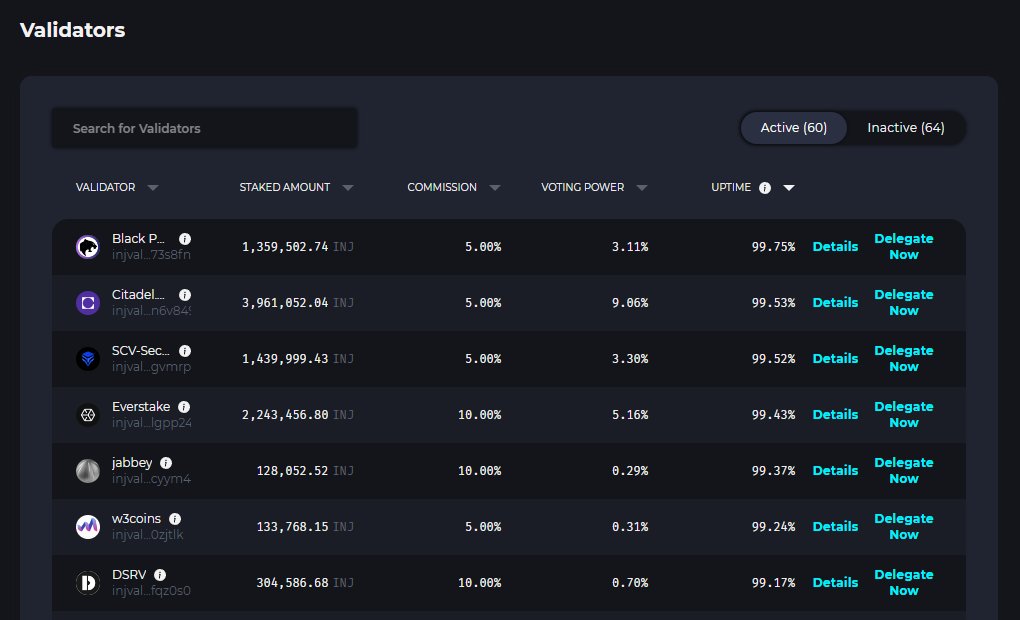
Task: Open Details for Everstake
Action: point(835,414)
